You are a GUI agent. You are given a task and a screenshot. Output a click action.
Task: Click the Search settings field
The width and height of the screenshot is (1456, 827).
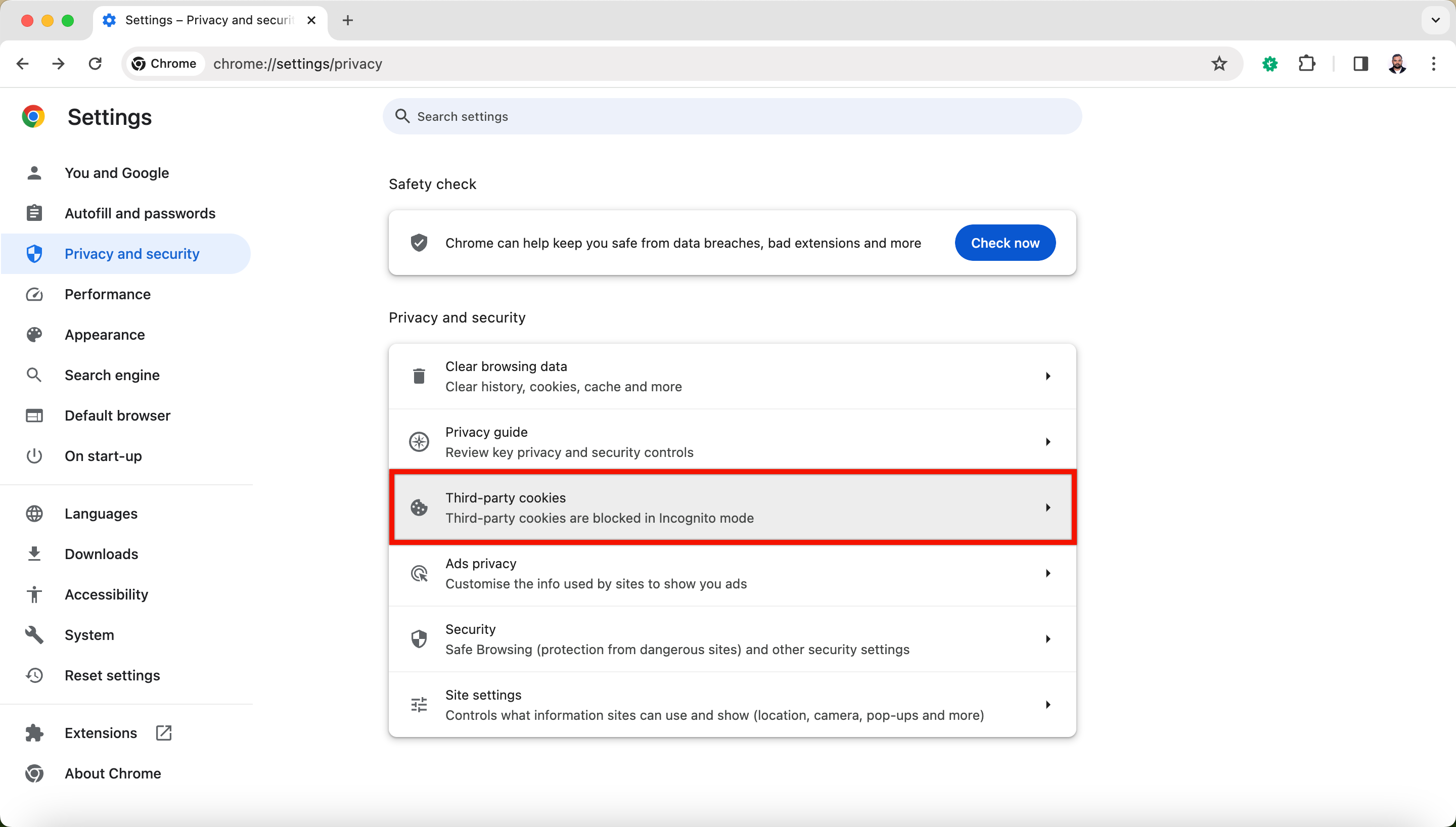[x=732, y=116]
